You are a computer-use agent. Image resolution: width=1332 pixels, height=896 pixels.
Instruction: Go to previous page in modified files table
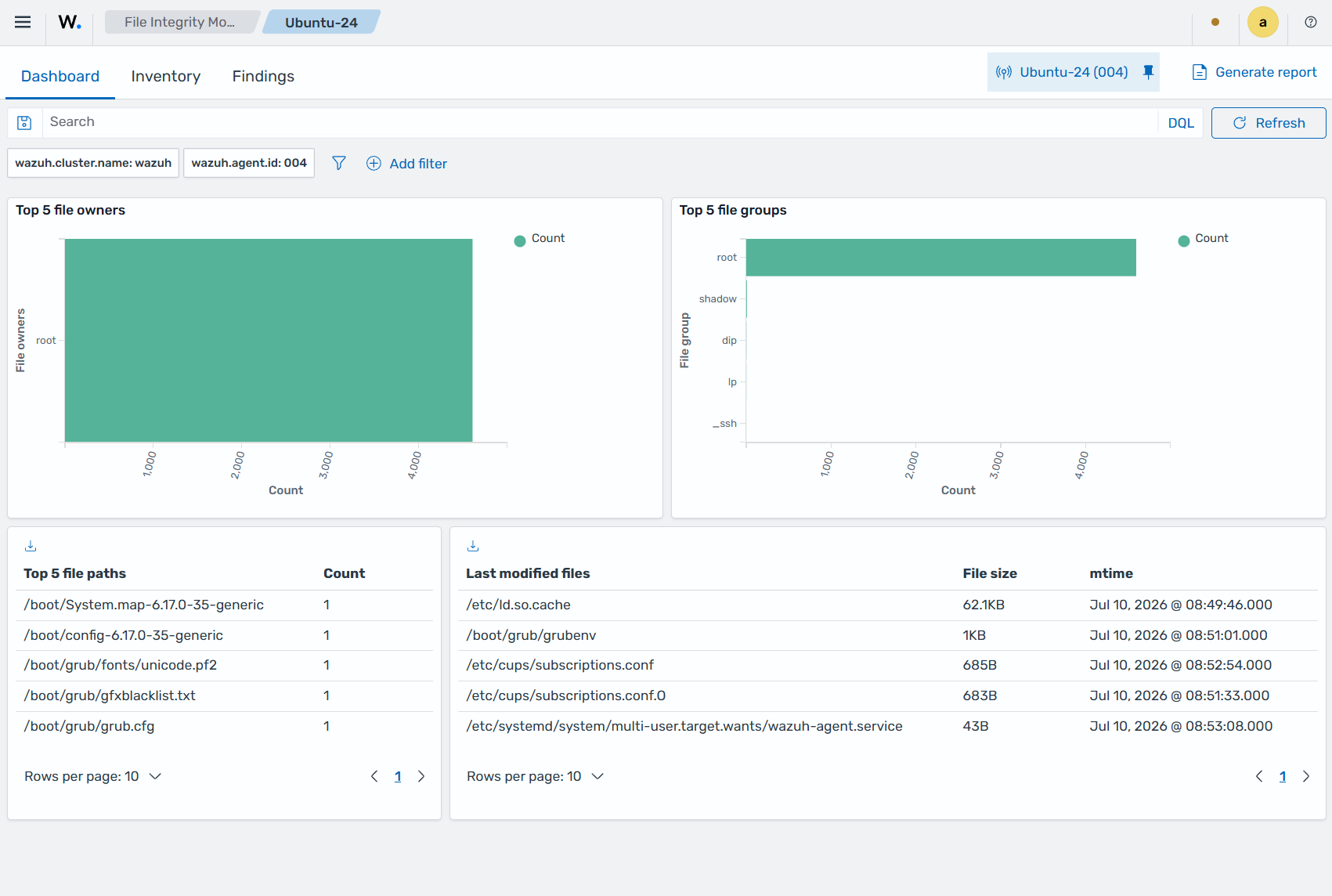click(1259, 776)
